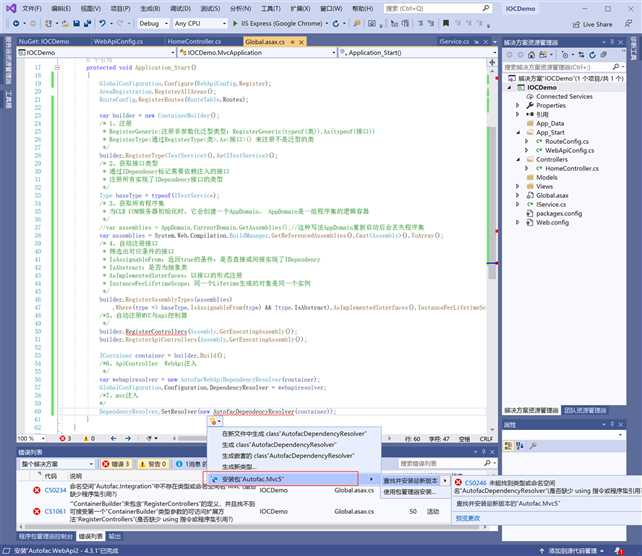Click red error icon of CS1061 row

[37, 511]
